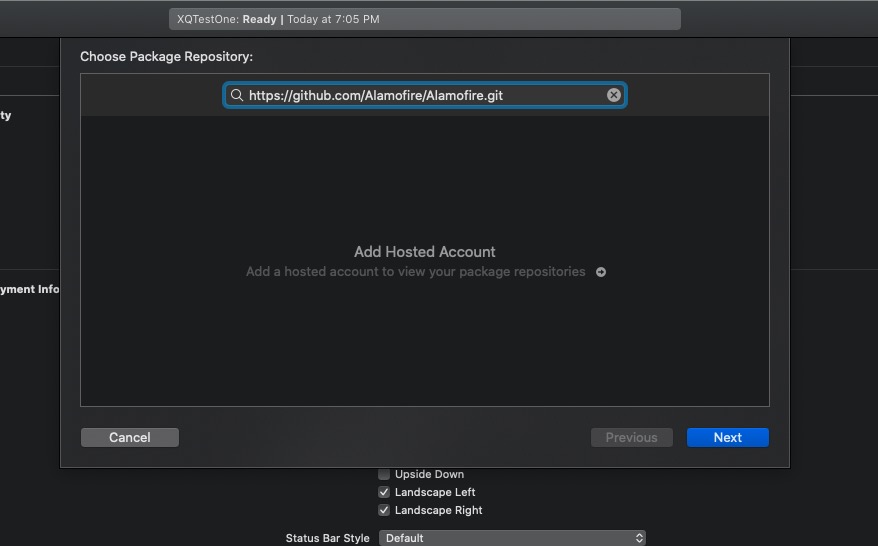878x546 pixels.
Task: Click into the package repository URL field
Action: click(x=424, y=95)
